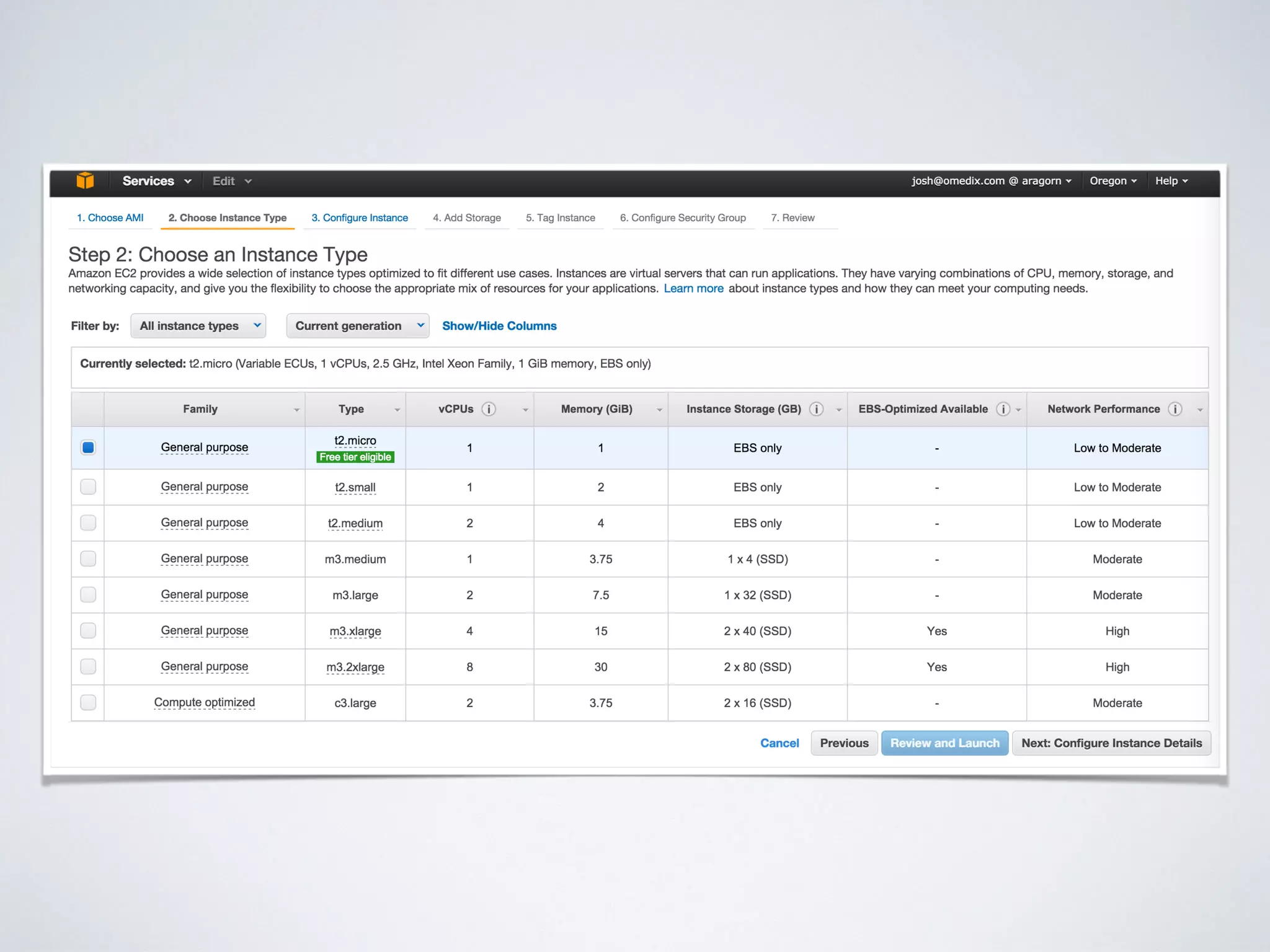Select the c3.large instance checkbox

click(88, 703)
